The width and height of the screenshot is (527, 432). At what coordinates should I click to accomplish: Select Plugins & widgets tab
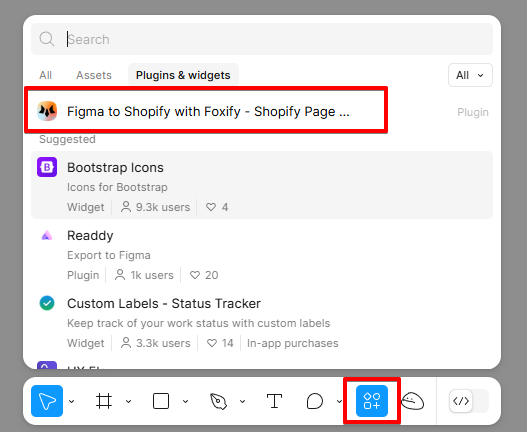[183, 75]
